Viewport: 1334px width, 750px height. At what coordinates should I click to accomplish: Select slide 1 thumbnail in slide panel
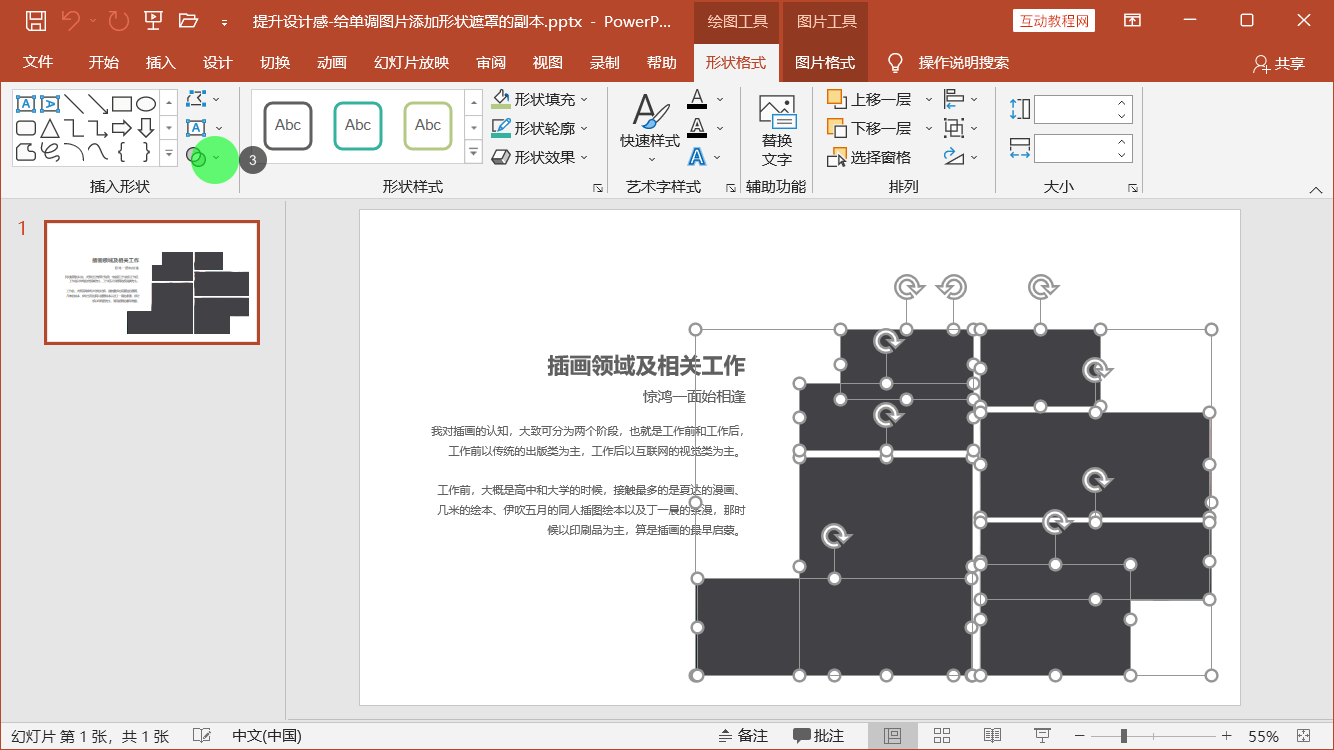pos(151,283)
